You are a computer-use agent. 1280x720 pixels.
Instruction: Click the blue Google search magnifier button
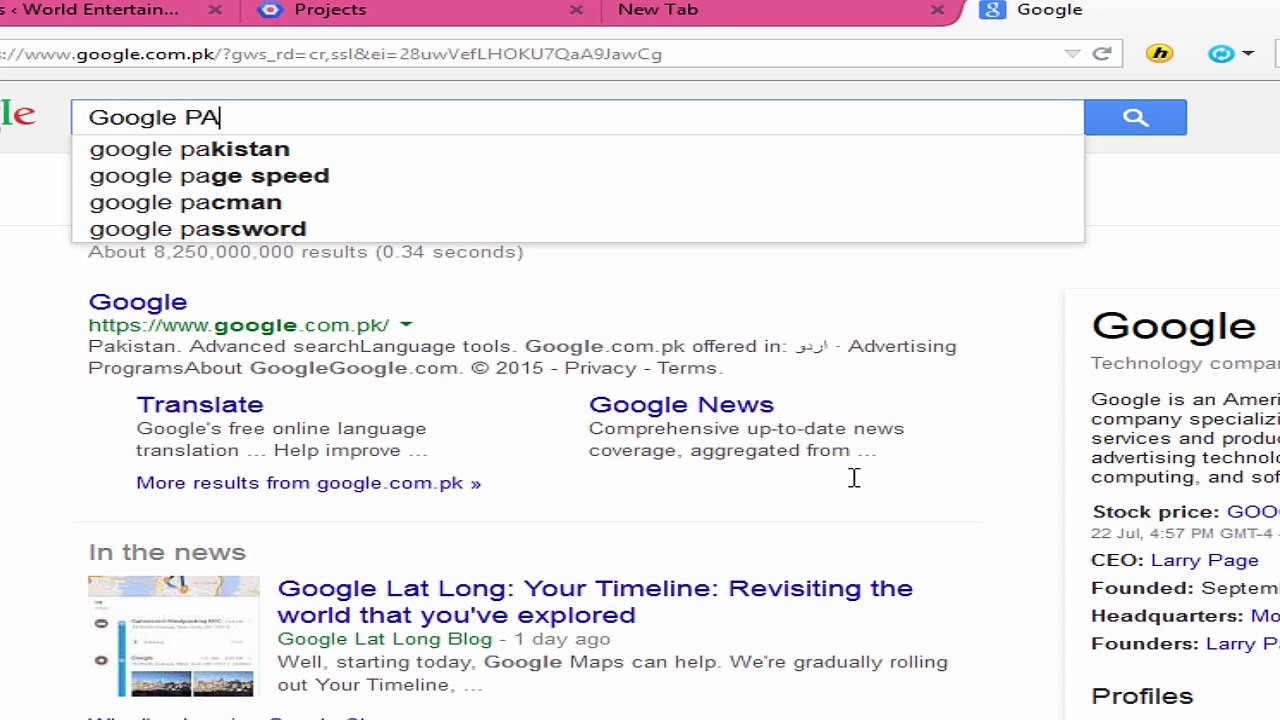tap(1135, 117)
